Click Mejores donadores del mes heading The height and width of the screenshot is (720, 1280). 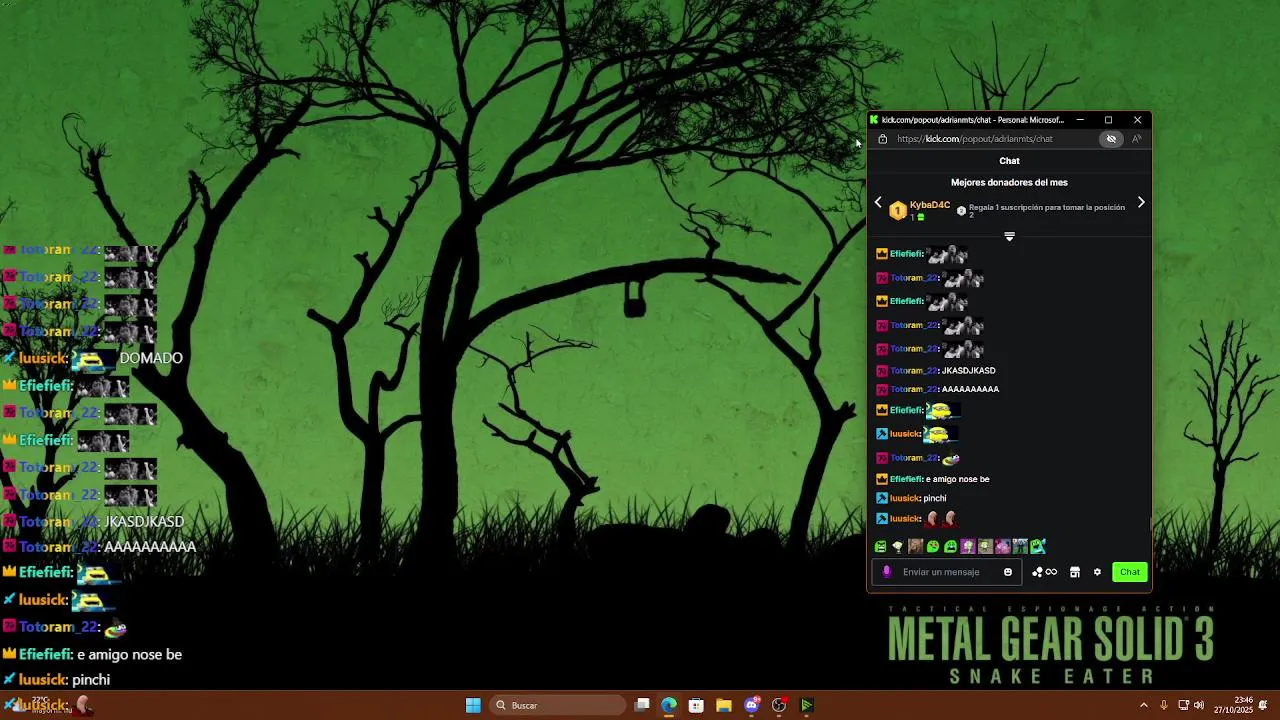click(1009, 182)
